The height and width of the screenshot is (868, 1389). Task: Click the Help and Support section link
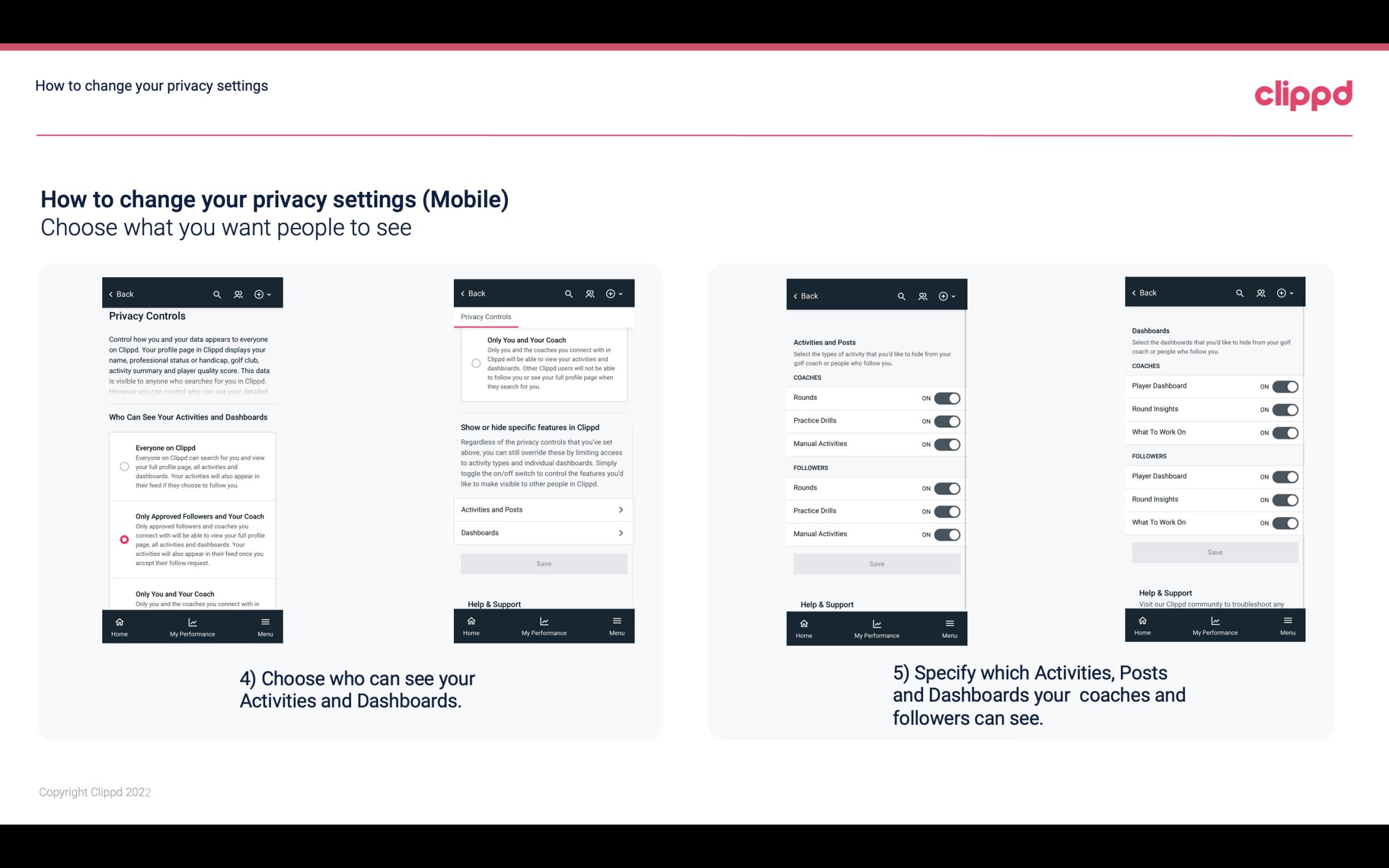pyautogui.click(x=498, y=603)
